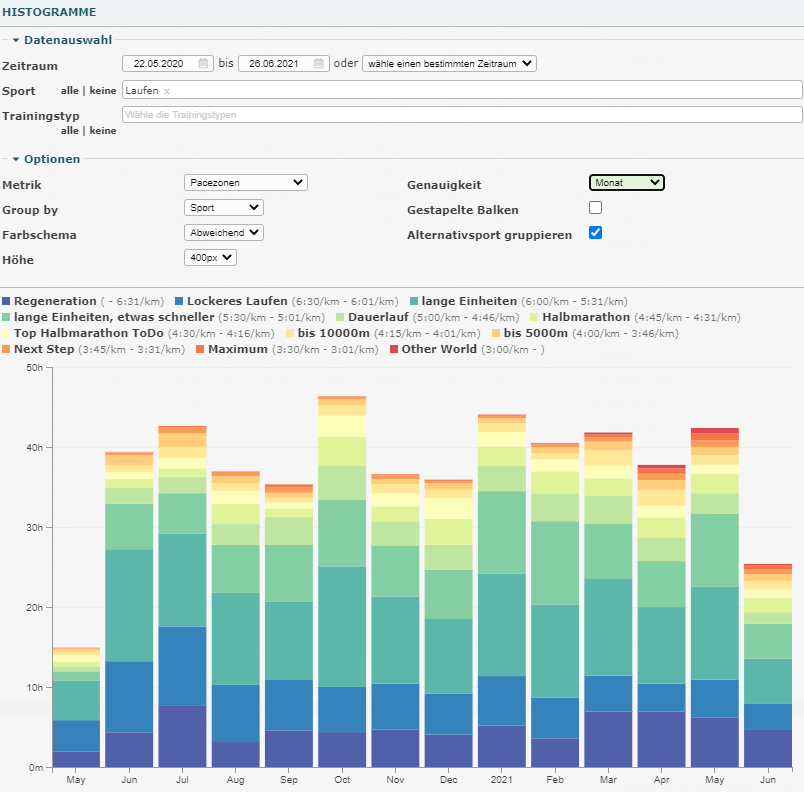Remove the Laufen sport tag
Screen dimensions: 804x792
pyautogui.click(x=167, y=91)
